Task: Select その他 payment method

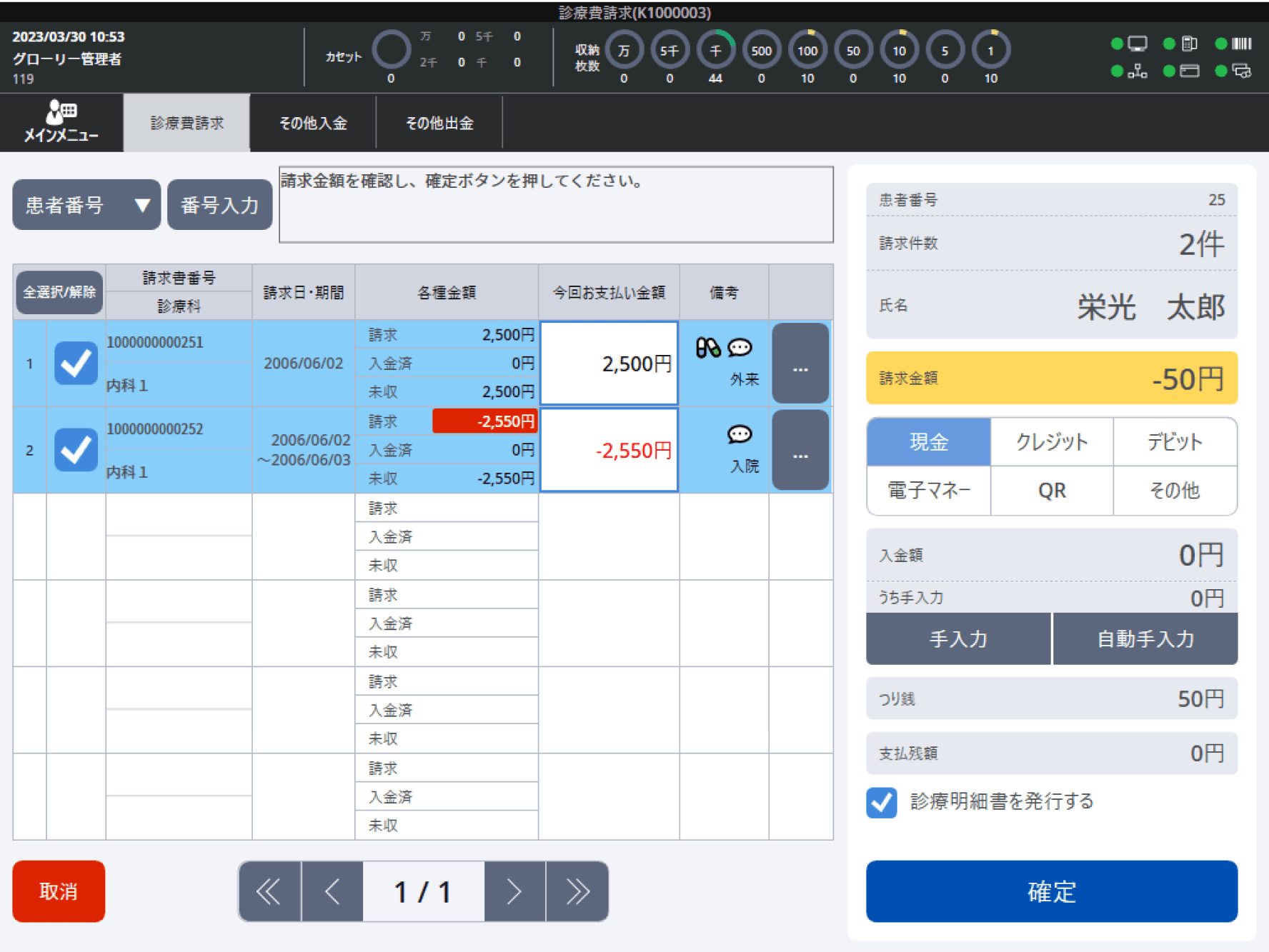Action: tap(1175, 491)
